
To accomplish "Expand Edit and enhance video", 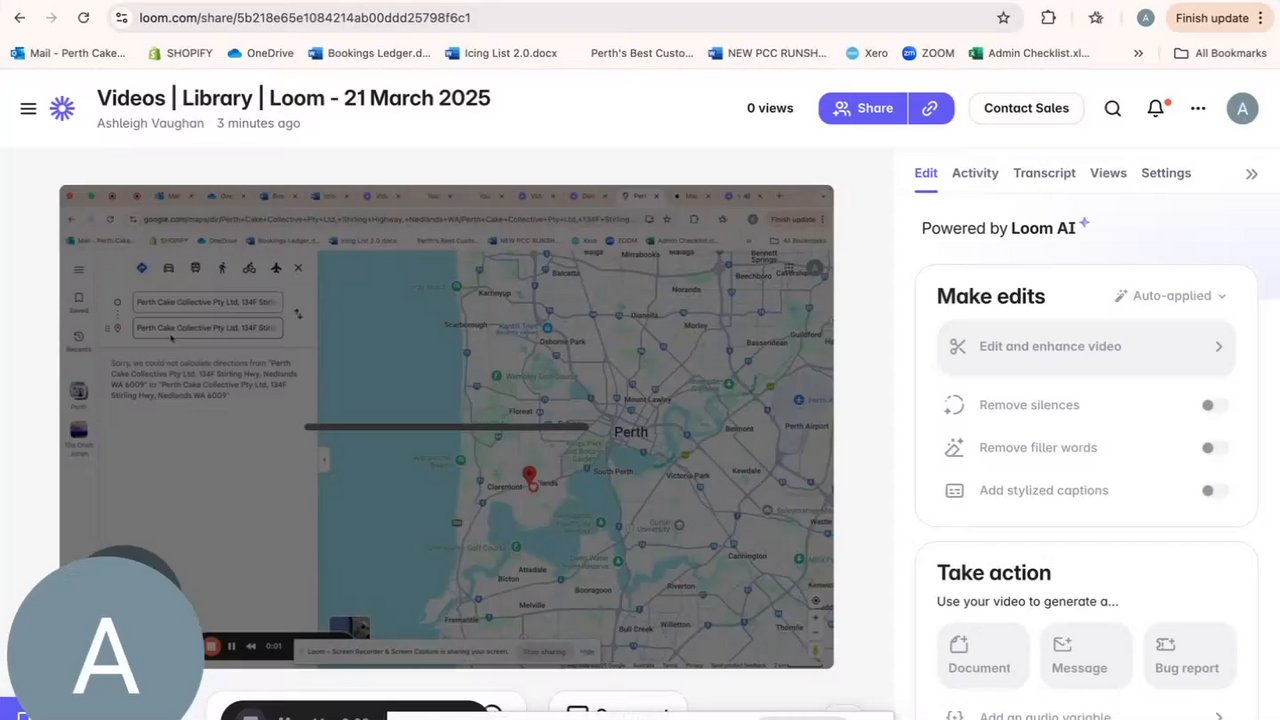I will point(1086,347).
